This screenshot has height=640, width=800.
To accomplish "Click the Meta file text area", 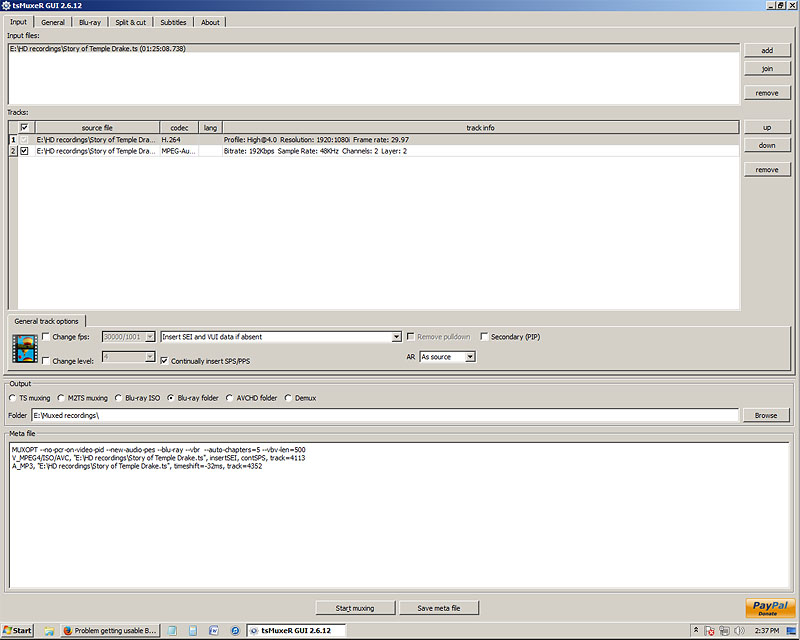I will pyautogui.click(x=399, y=515).
